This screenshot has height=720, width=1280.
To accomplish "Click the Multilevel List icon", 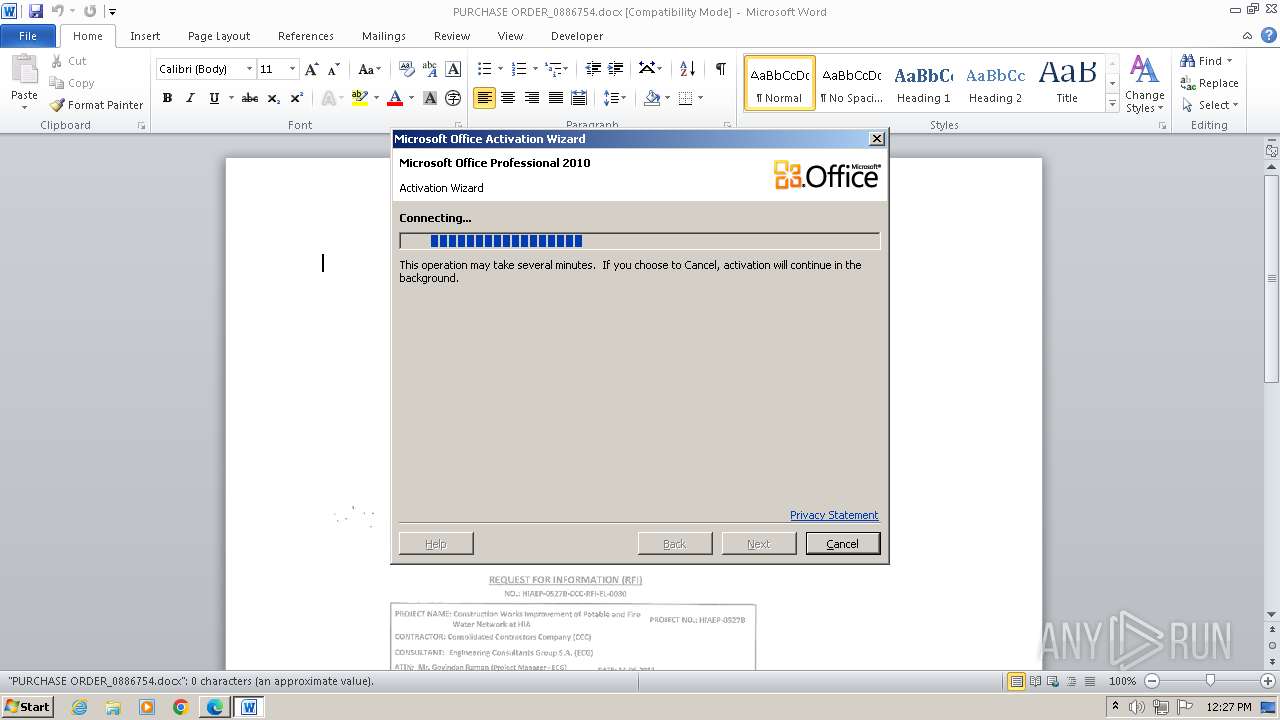I will [x=553, y=69].
